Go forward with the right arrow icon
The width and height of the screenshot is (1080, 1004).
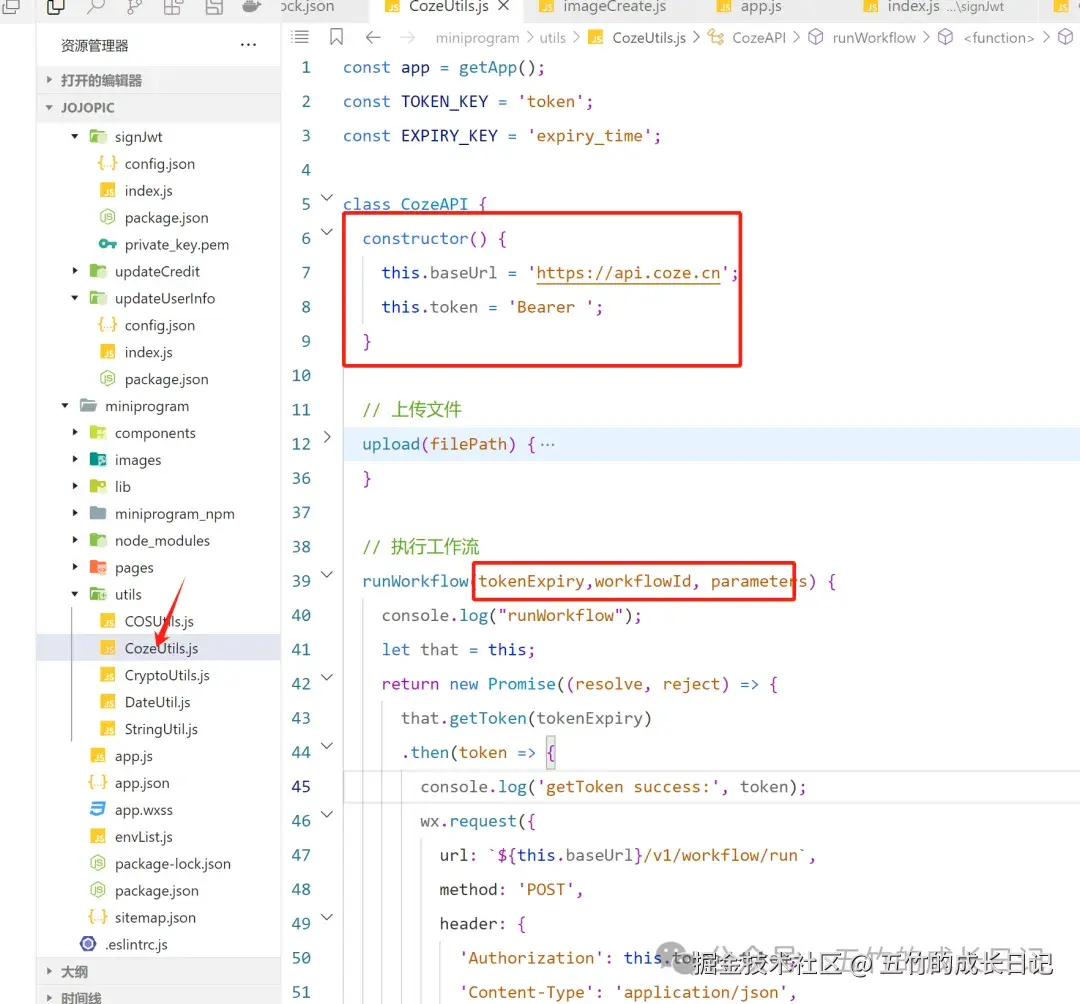click(408, 37)
